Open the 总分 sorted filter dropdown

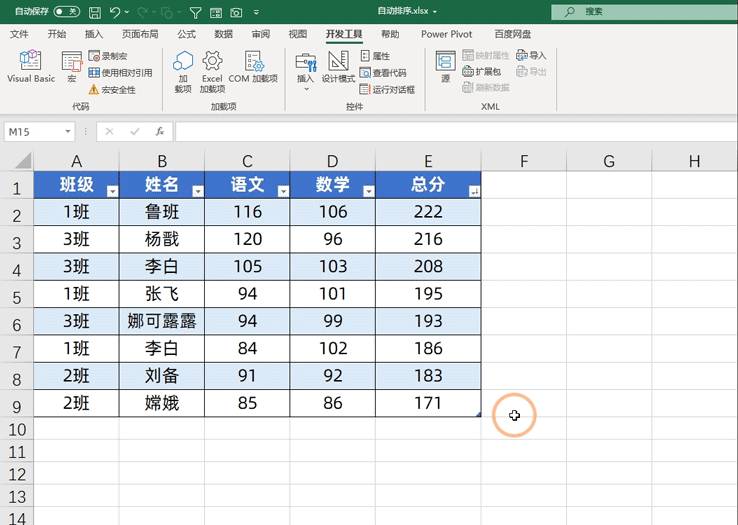click(474, 191)
